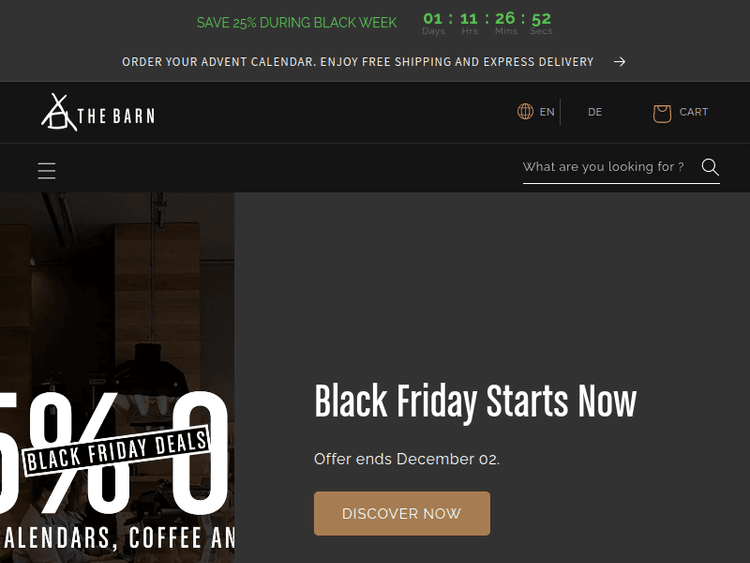The width and height of the screenshot is (750, 563).
Task: Click the CART label
Action: pos(694,112)
